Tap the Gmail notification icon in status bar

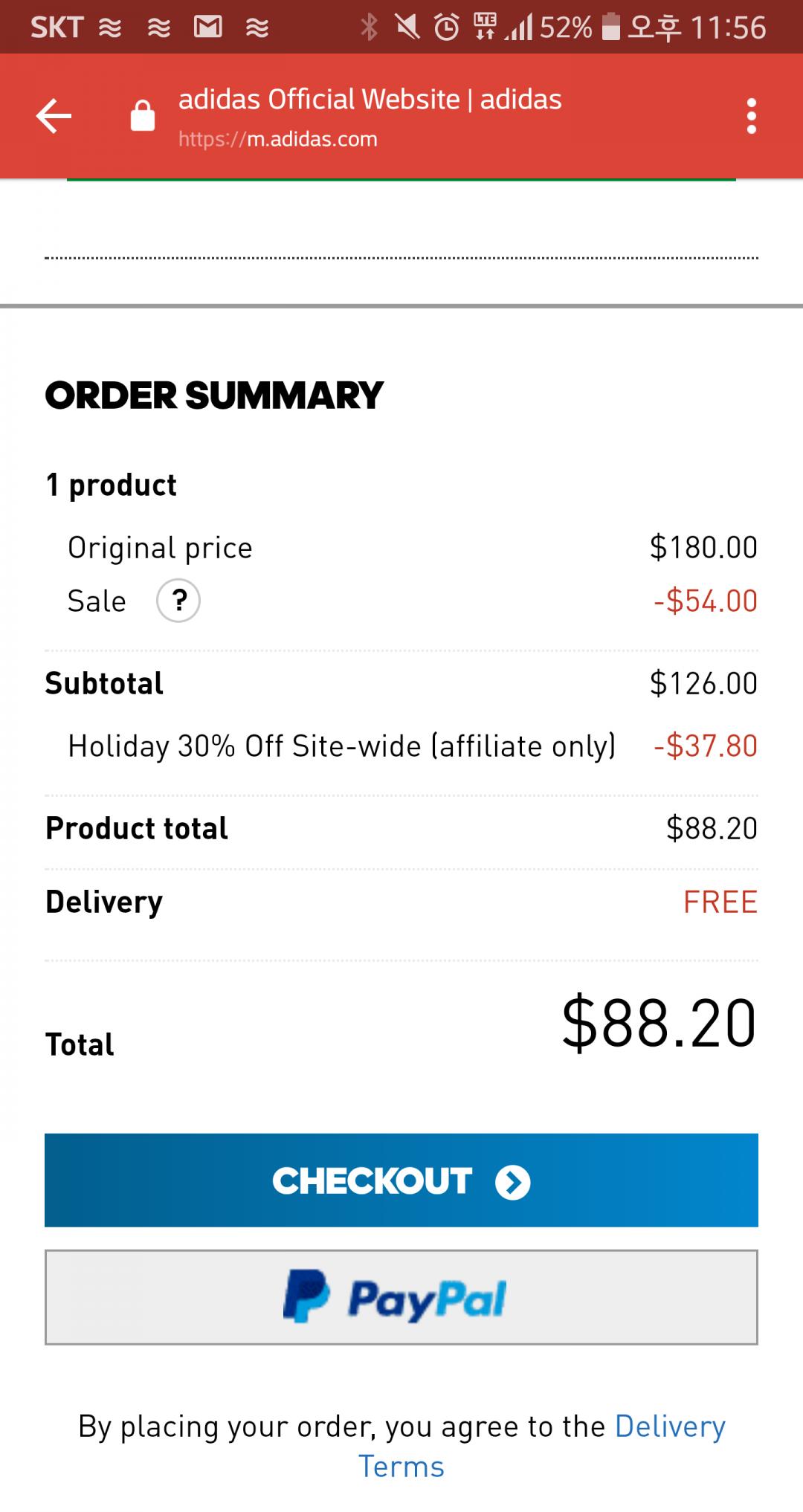pyautogui.click(x=207, y=28)
